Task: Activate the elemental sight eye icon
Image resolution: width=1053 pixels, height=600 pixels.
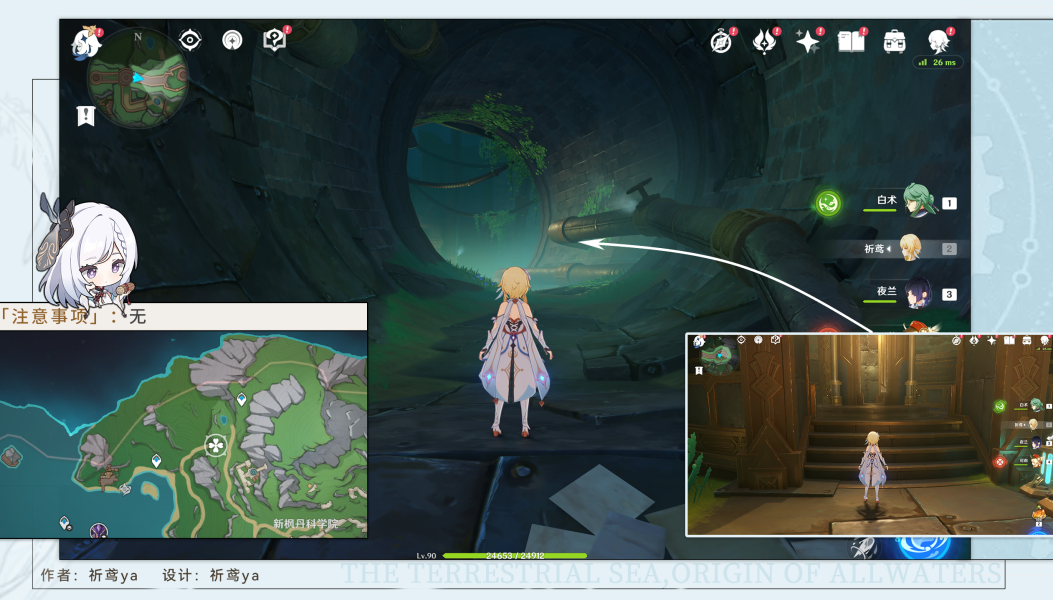Action: point(190,40)
